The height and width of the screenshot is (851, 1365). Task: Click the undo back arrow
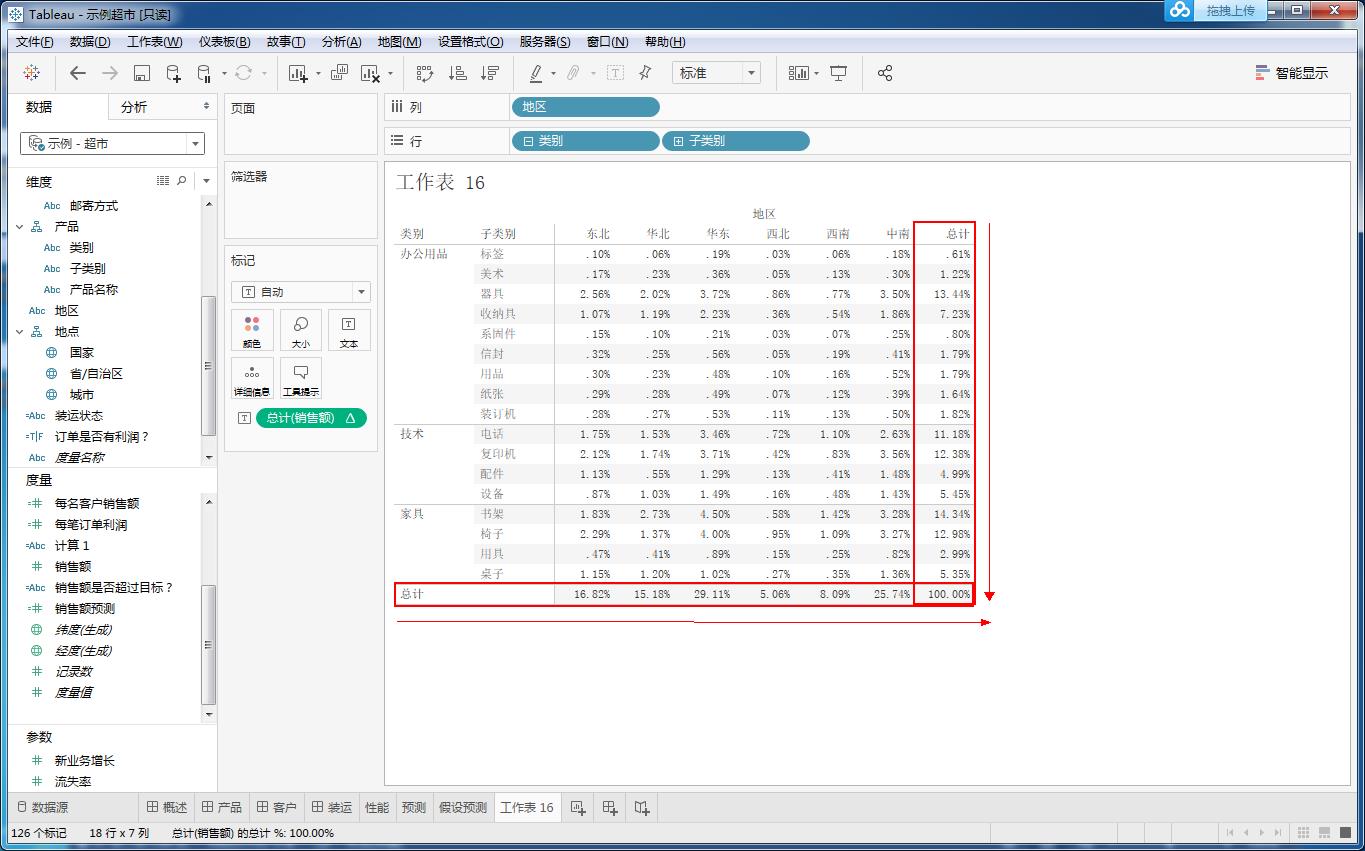[78, 73]
